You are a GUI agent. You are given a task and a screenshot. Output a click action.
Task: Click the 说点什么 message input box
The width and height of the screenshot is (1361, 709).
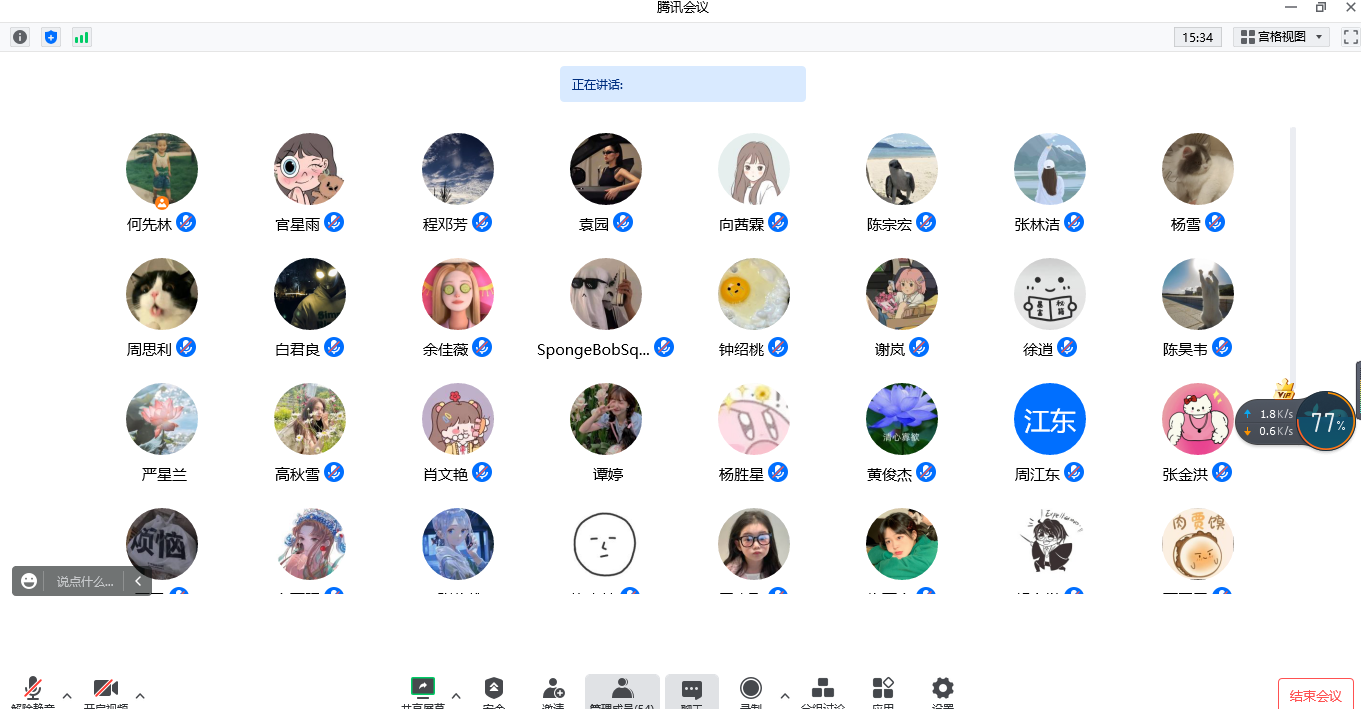84,581
